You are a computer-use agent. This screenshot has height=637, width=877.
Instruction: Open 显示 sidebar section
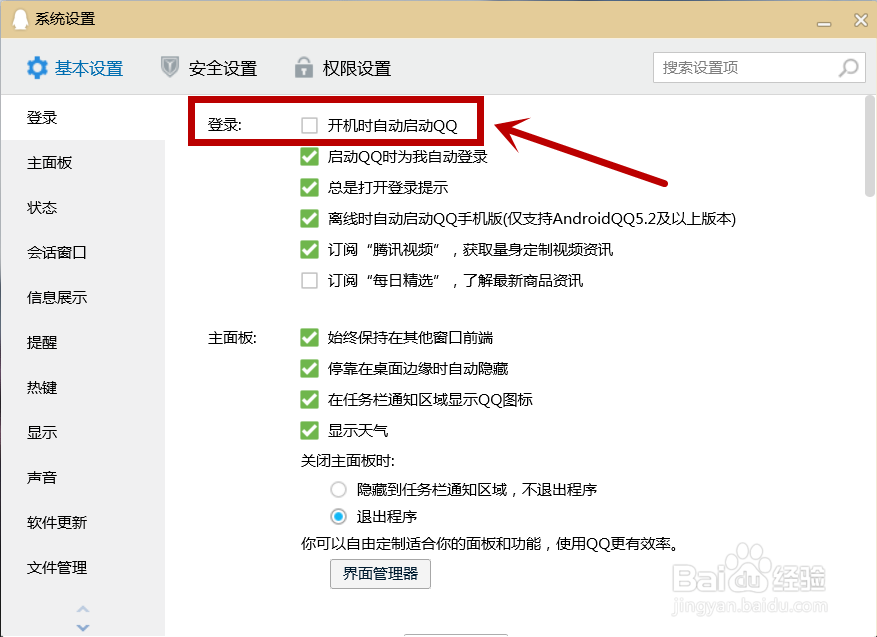[x=83, y=432]
